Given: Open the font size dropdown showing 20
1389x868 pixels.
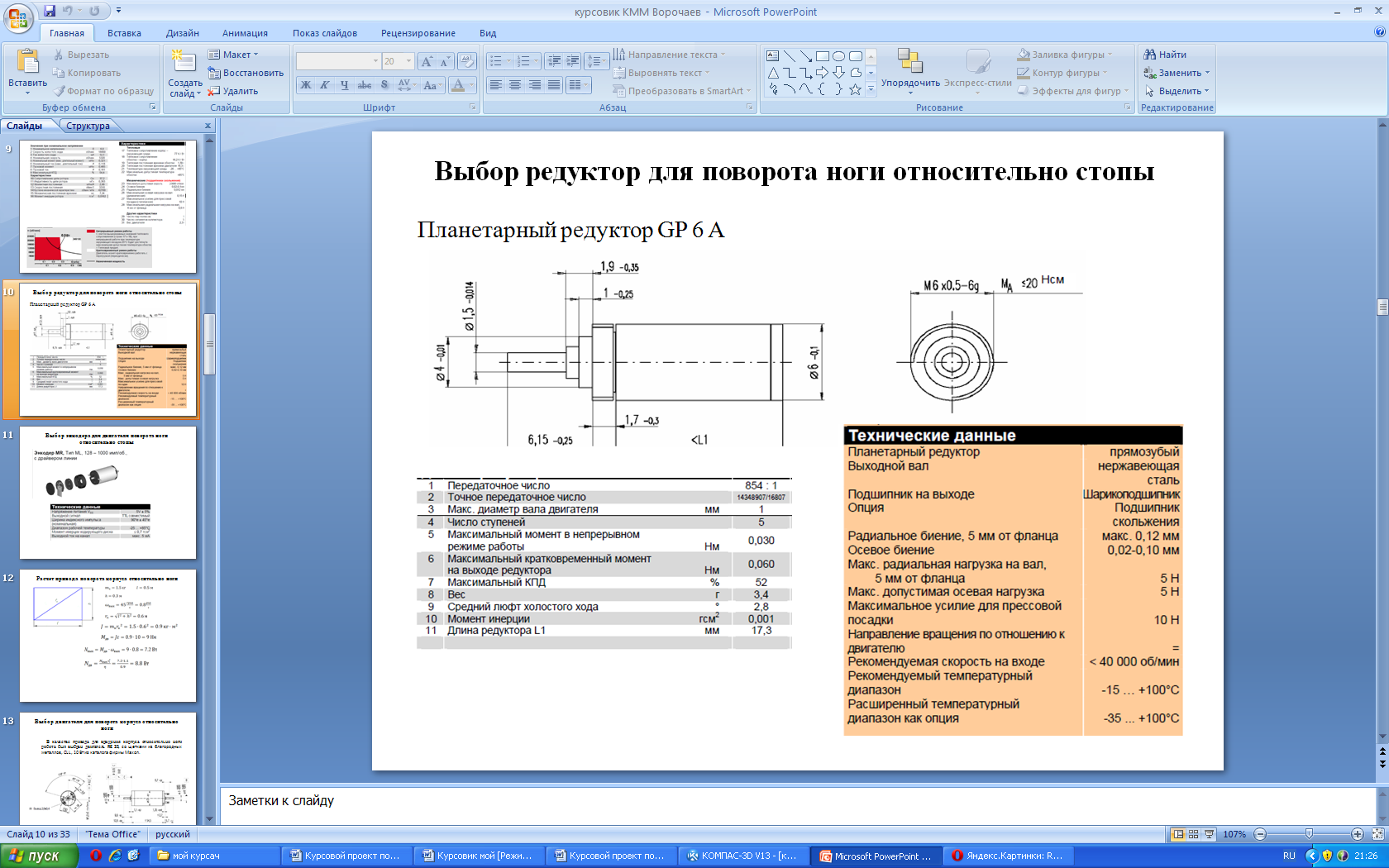Looking at the screenshot, I should 398,61.
